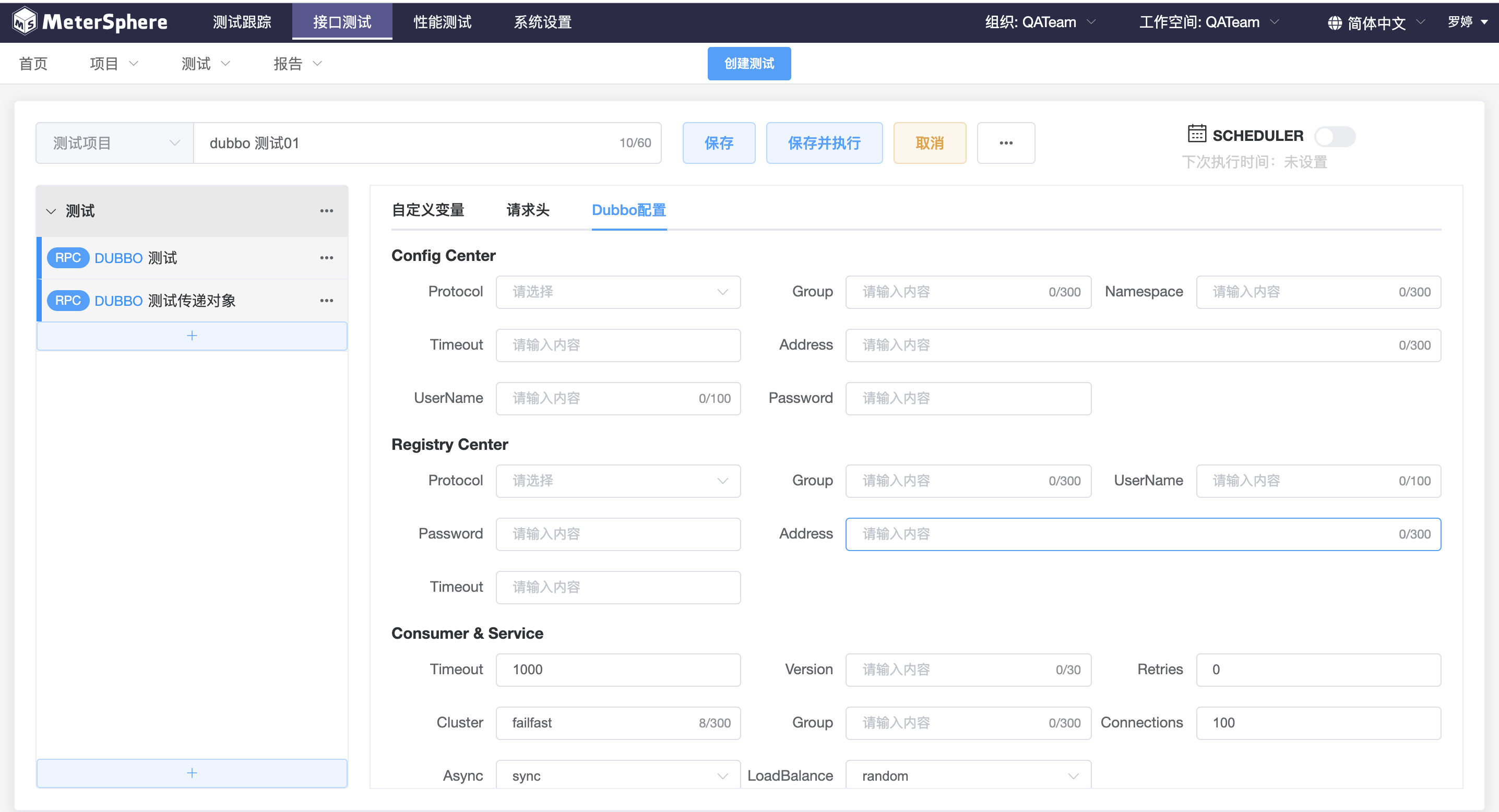
Task: Go to 性能测试 module
Action: (x=442, y=22)
